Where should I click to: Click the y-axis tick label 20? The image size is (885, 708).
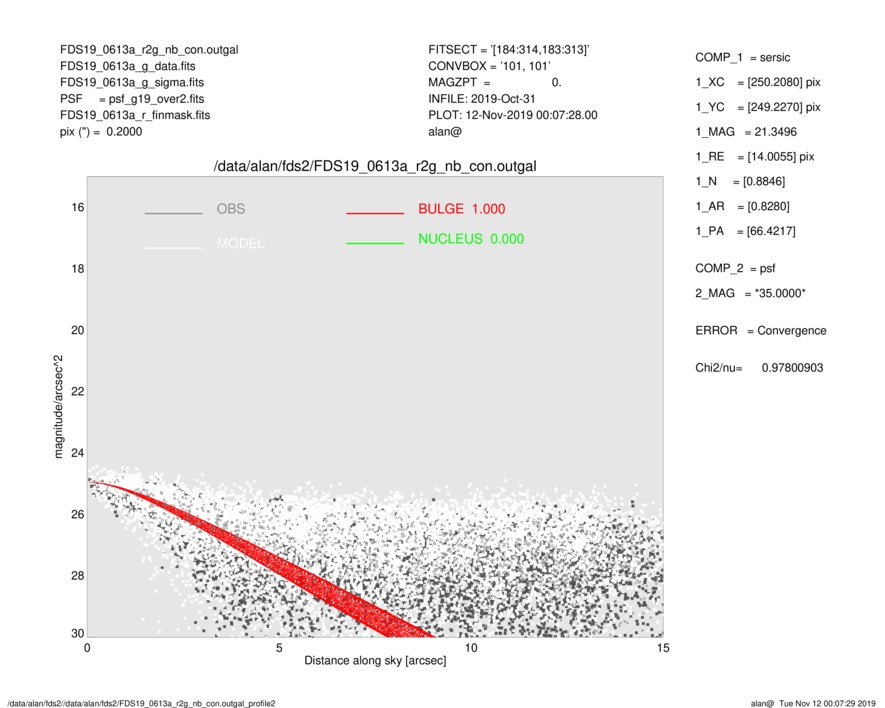[77, 330]
